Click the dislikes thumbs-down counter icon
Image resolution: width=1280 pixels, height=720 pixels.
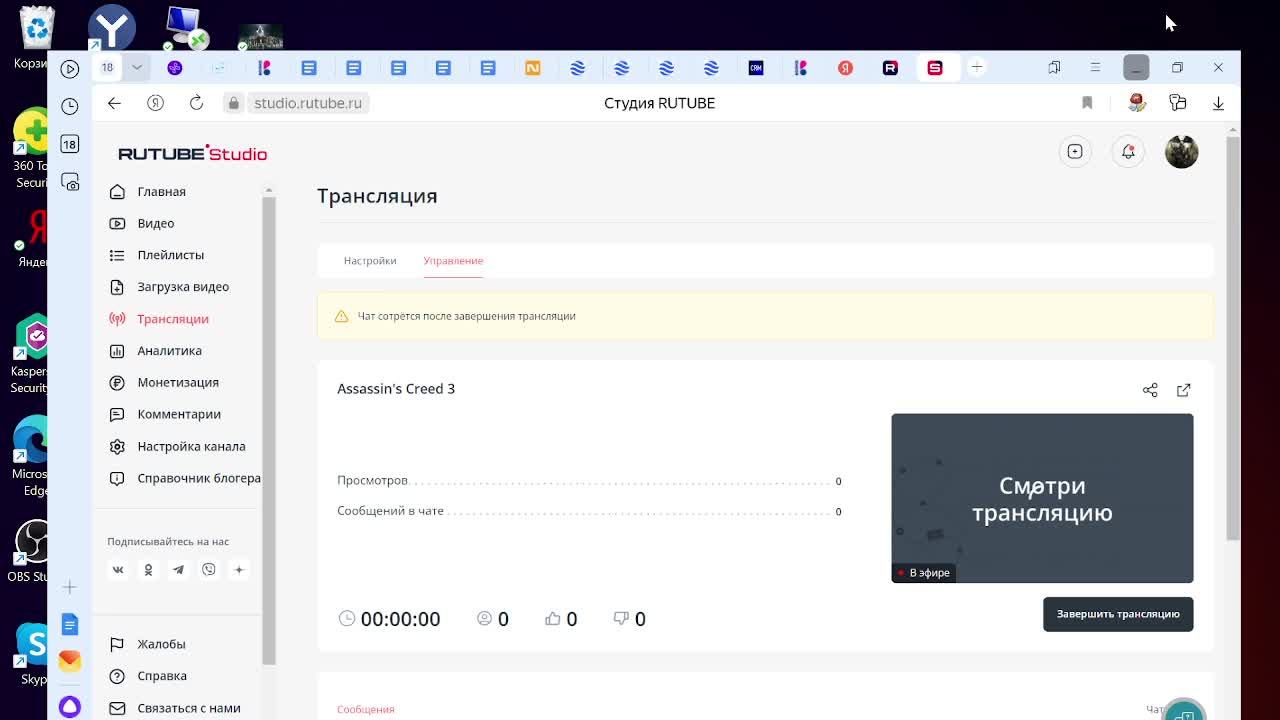click(x=620, y=619)
